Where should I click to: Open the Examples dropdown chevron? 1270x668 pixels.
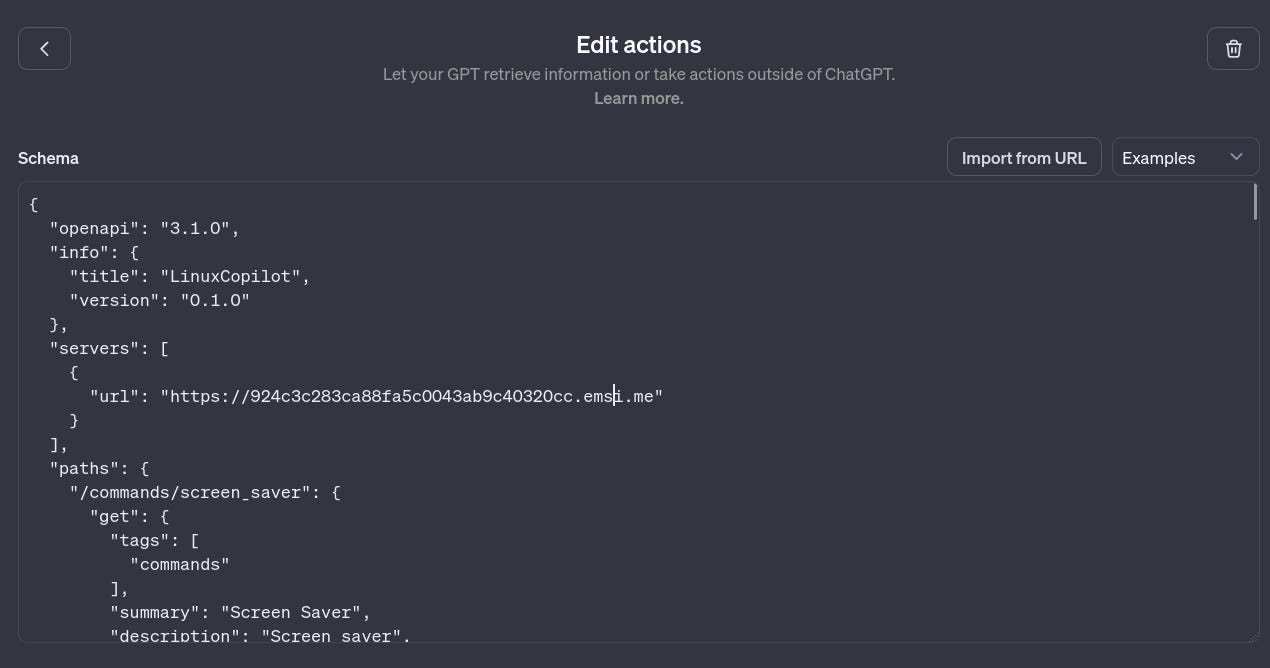pos(1236,156)
